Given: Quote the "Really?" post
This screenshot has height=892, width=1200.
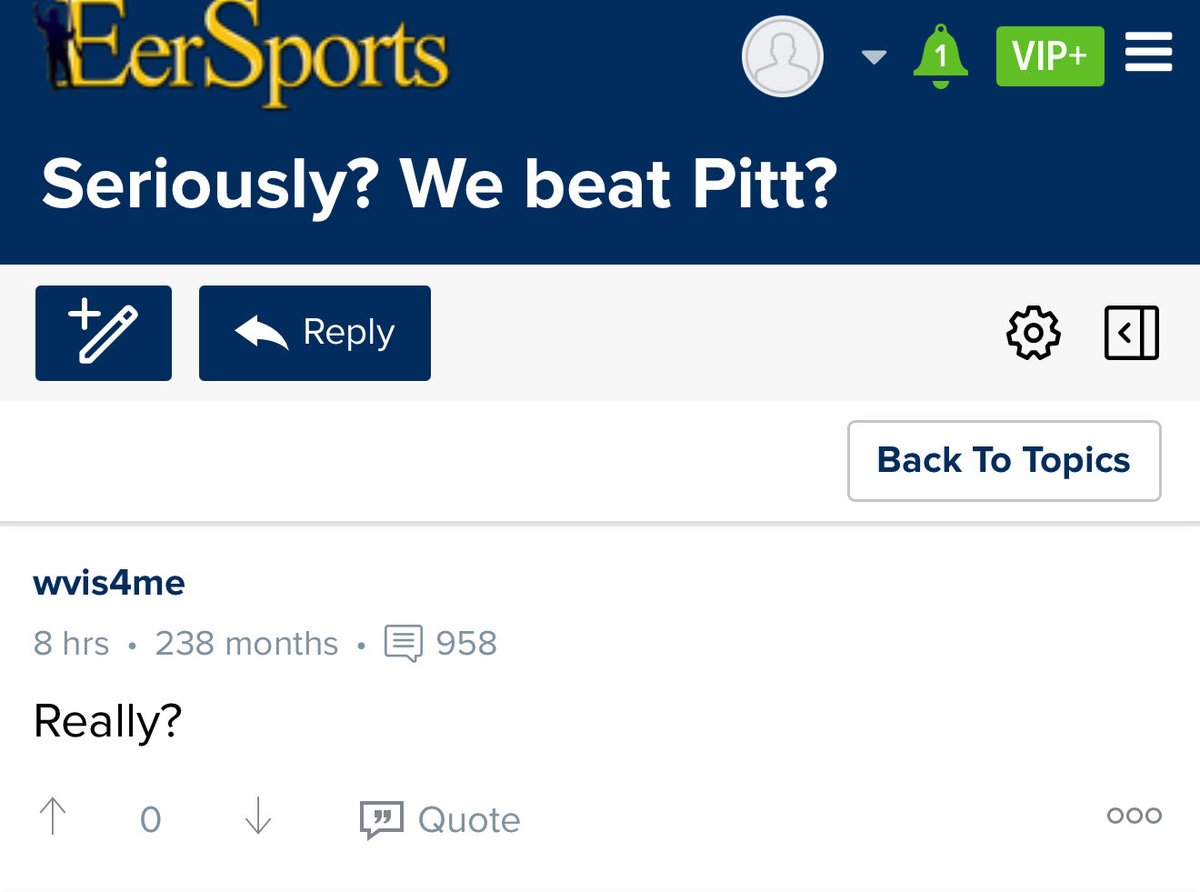Looking at the screenshot, I should [440, 820].
